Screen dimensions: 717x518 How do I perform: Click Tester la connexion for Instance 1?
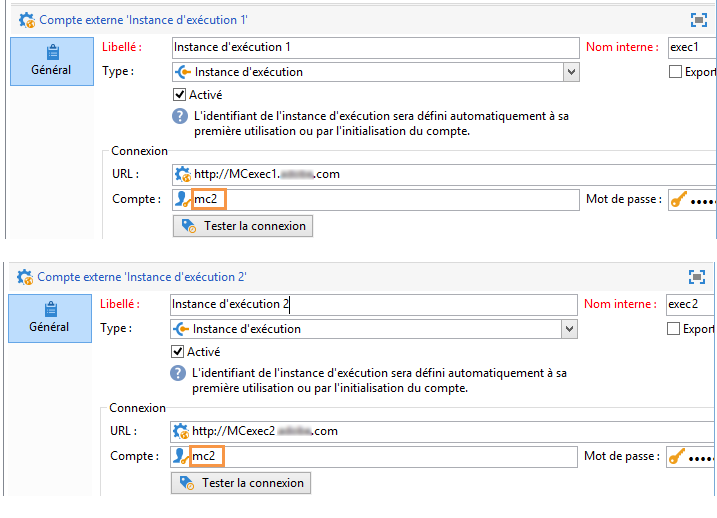(x=243, y=226)
